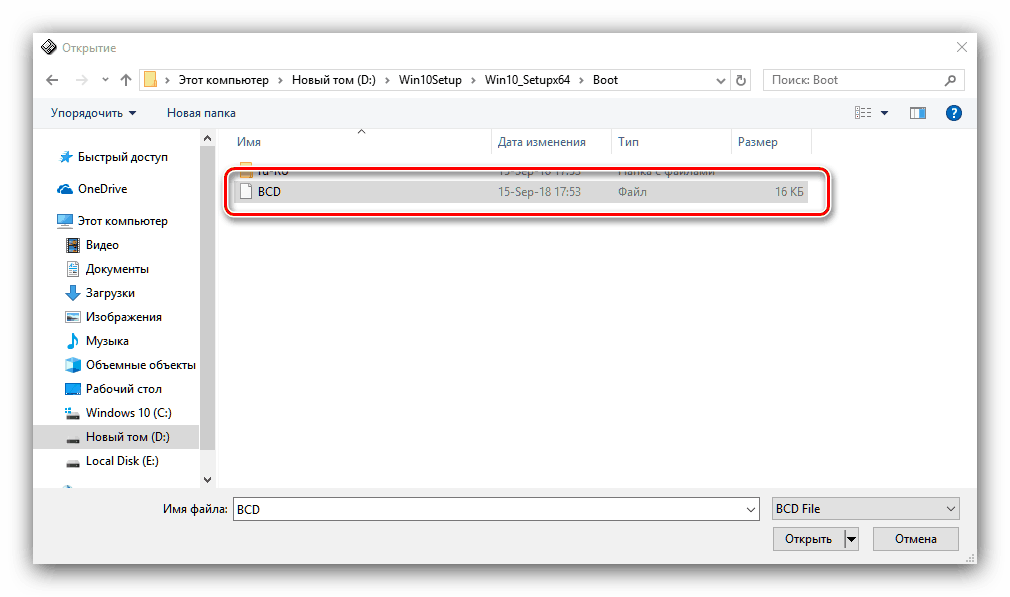Select 'Этот компьютер' in sidebar tree
1010x597 pixels.
122,221
